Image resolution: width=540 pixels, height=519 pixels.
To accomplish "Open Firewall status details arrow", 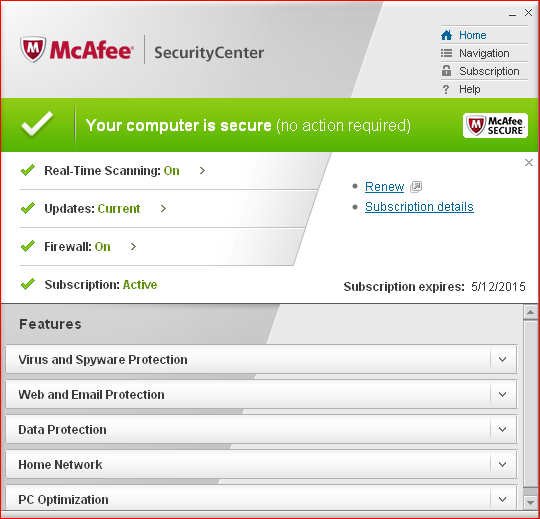I will pos(133,246).
